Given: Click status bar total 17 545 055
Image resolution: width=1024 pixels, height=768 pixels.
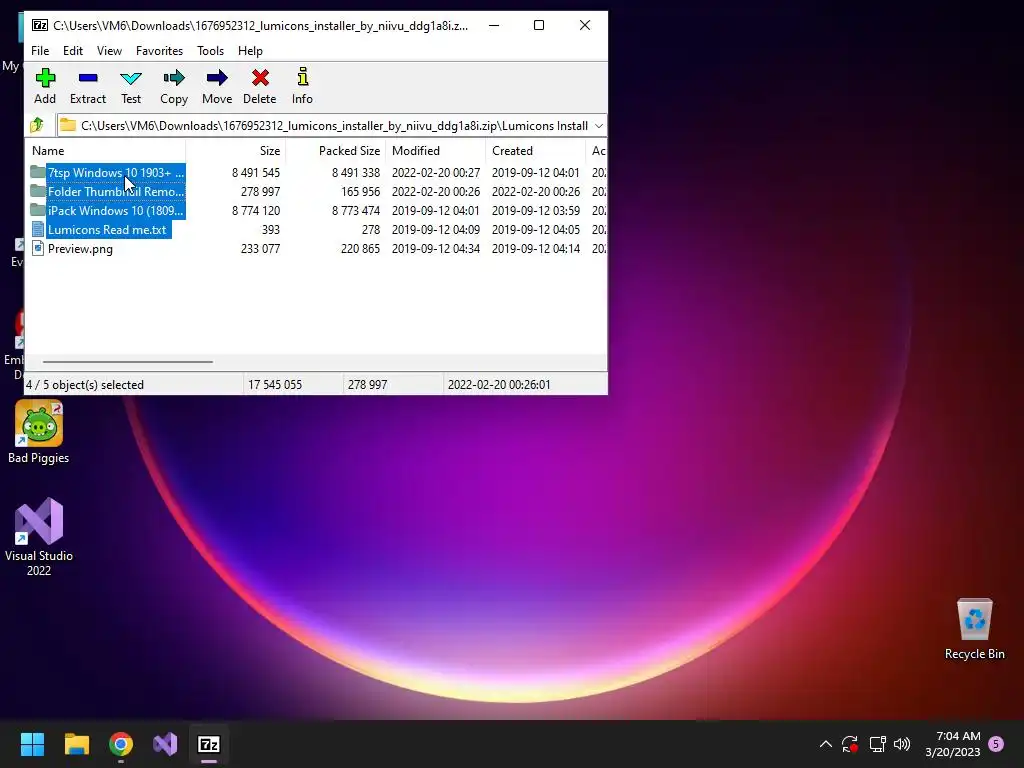Looking at the screenshot, I should coord(275,385).
